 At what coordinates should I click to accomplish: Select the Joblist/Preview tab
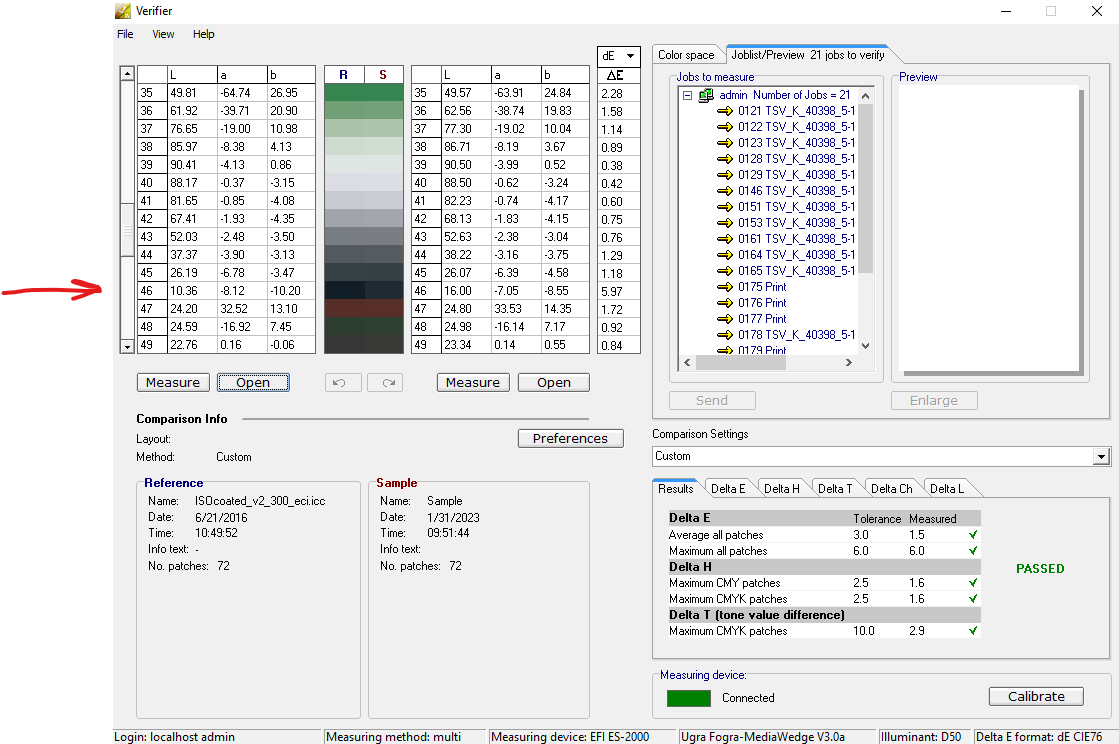pos(808,55)
